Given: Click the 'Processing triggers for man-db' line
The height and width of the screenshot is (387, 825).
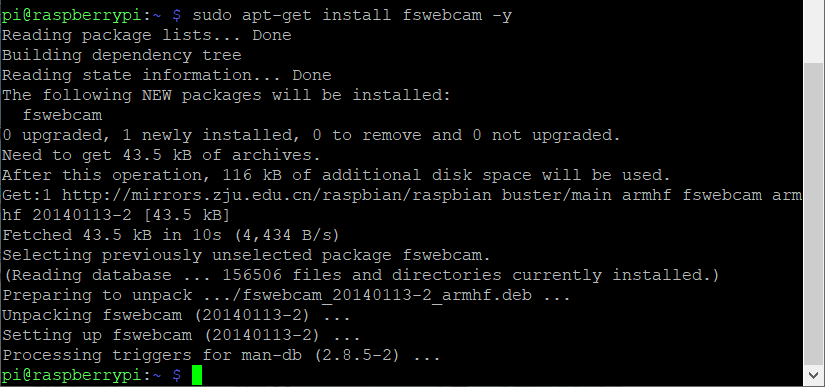Looking at the screenshot, I should [x=221, y=355].
